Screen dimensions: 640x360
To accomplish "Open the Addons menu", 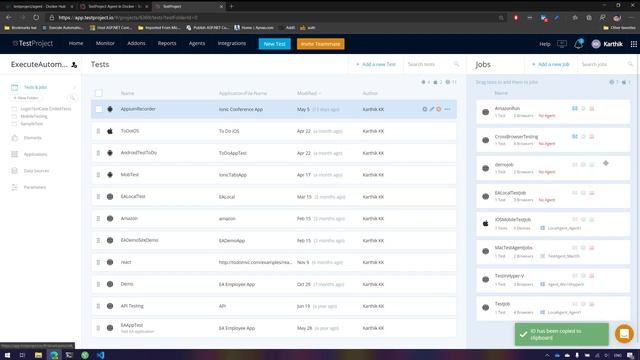I will pyautogui.click(x=136, y=43).
